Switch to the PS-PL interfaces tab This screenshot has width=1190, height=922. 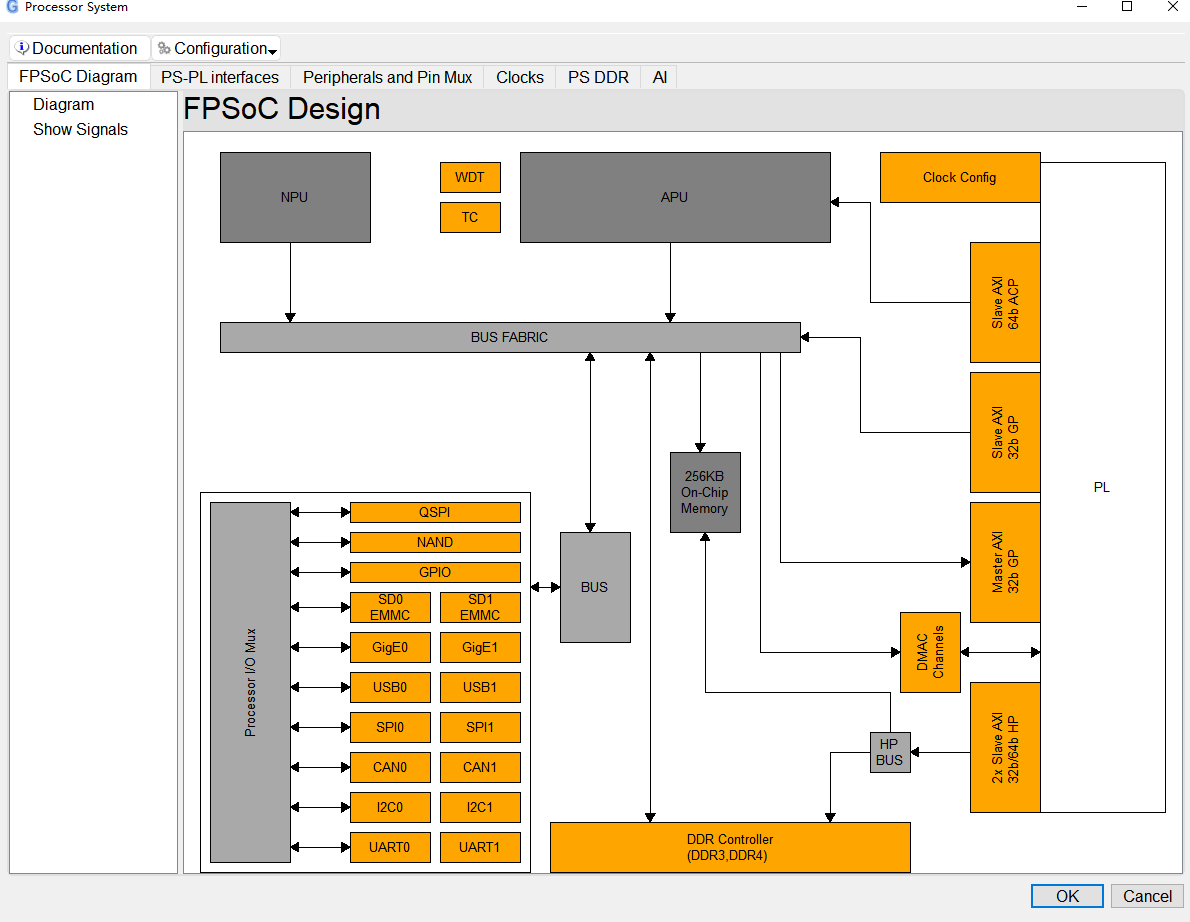click(x=220, y=77)
